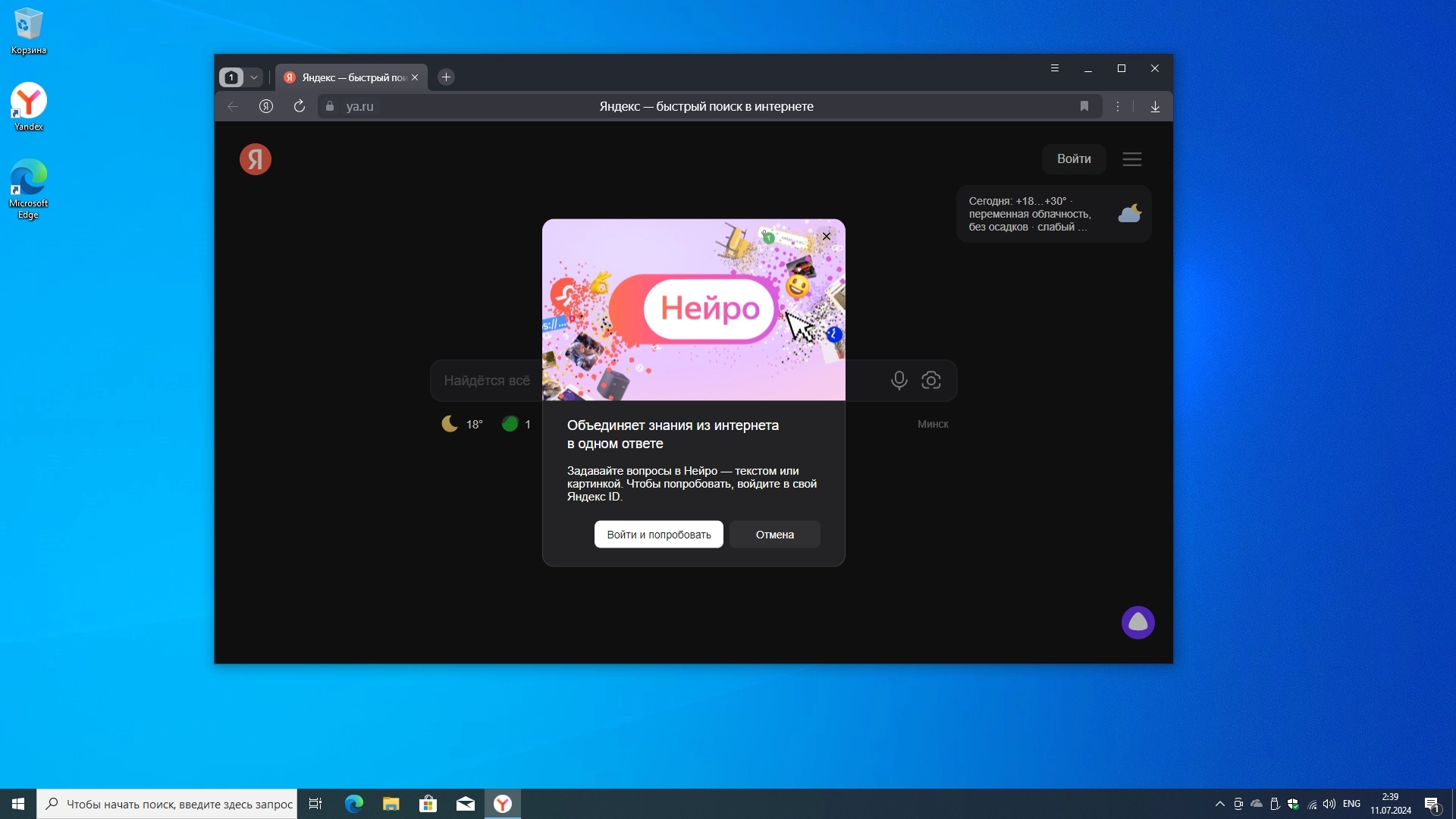
Task: Click the red Яндекс logo on page
Action: (x=256, y=159)
